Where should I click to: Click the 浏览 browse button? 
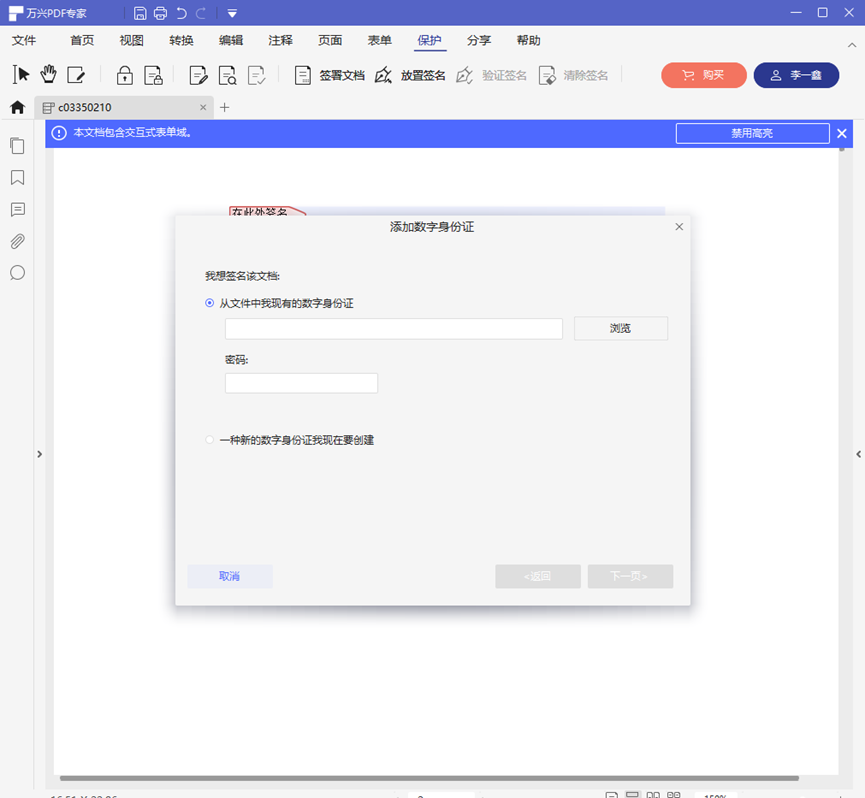(621, 328)
